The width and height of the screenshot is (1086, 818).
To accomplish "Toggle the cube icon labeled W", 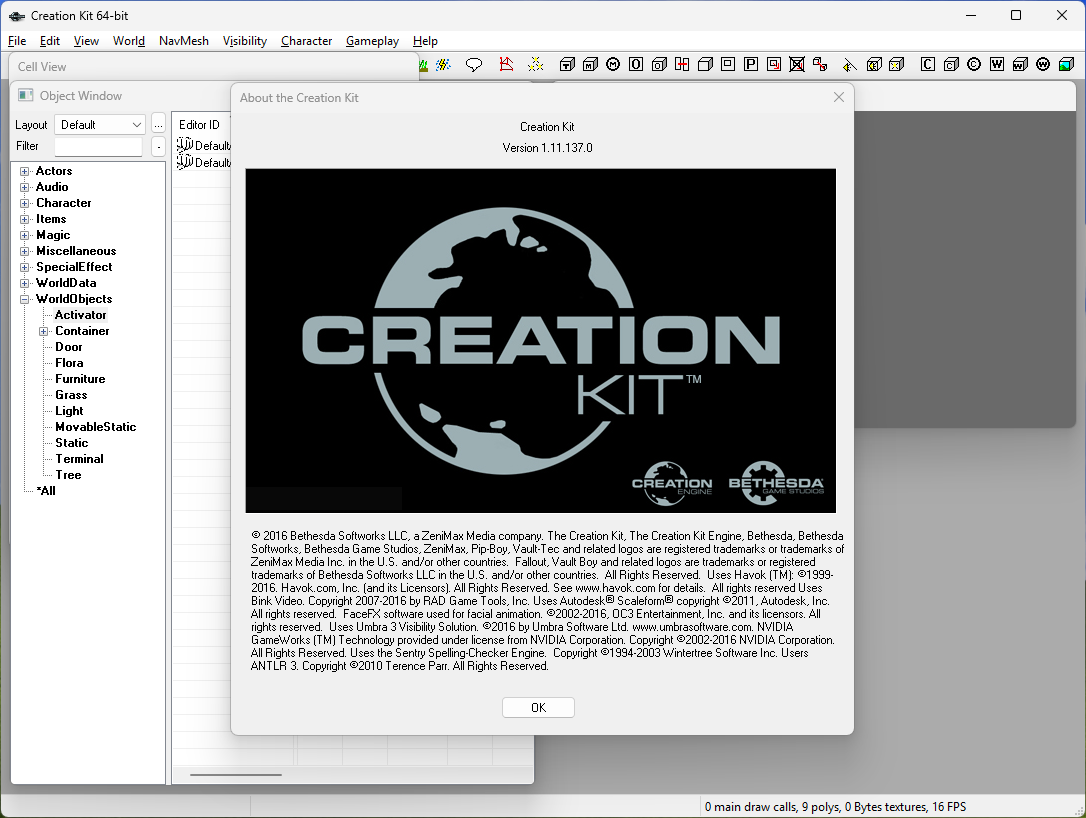I will (x=1020, y=64).
